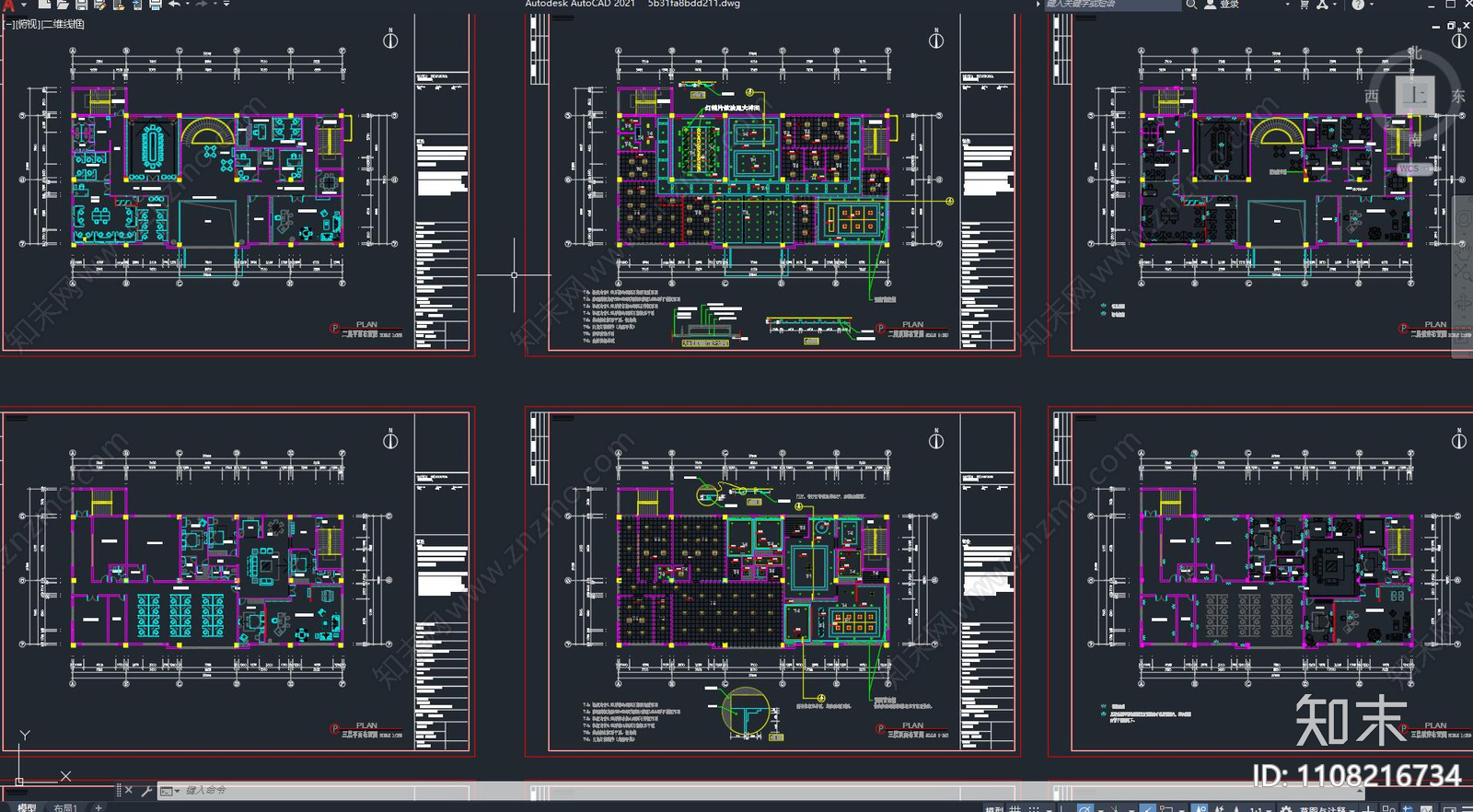Redo the last undone action
Viewport: 1473px width, 812px height.
coord(202,5)
